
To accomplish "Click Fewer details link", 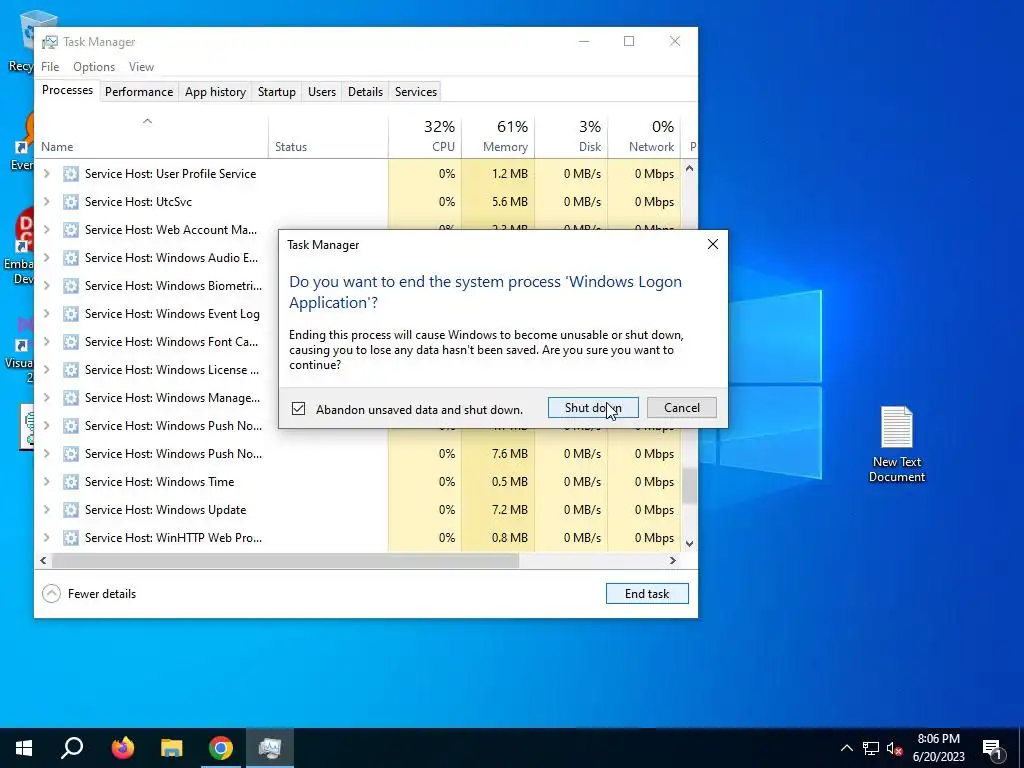I will click(102, 594).
